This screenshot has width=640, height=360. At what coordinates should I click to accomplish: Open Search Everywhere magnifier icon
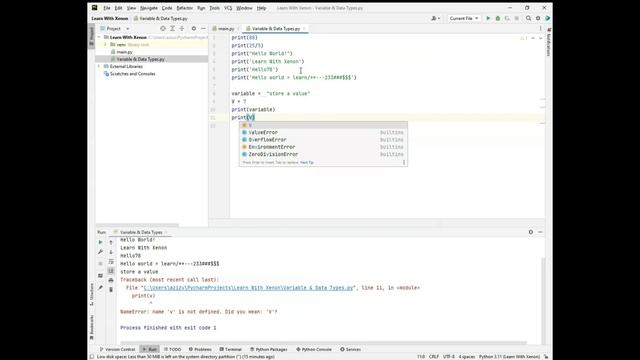click(529, 18)
